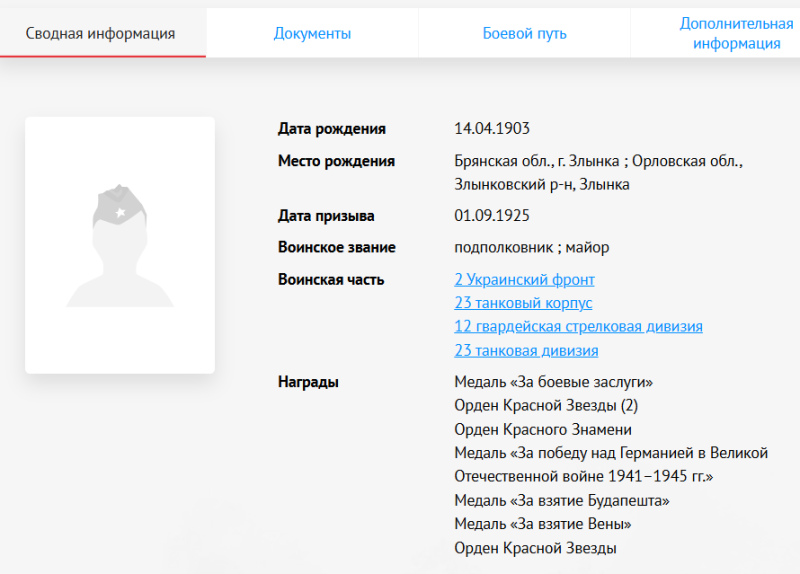The width and height of the screenshot is (800, 574).
Task: Click award Орден Красной Звезды (2)
Action: click(546, 406)
